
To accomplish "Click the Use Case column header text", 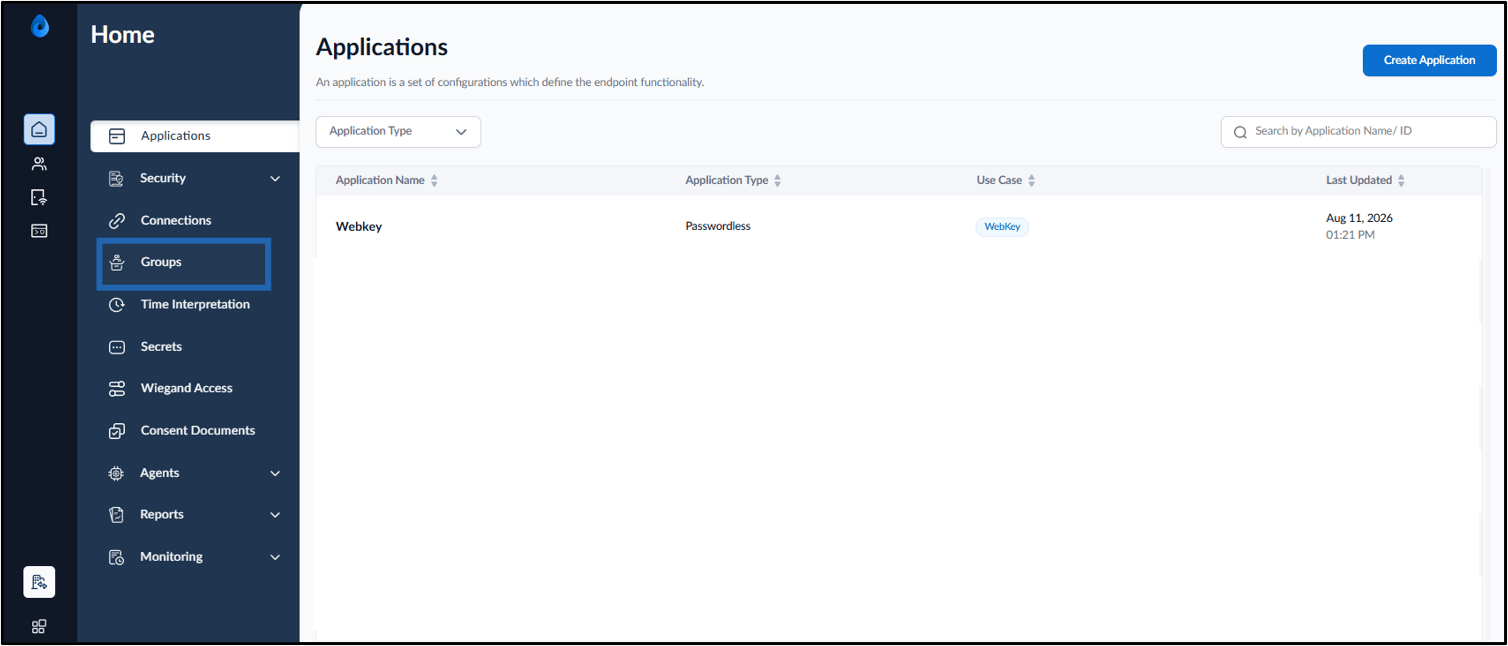I will [x=999, y=180].
